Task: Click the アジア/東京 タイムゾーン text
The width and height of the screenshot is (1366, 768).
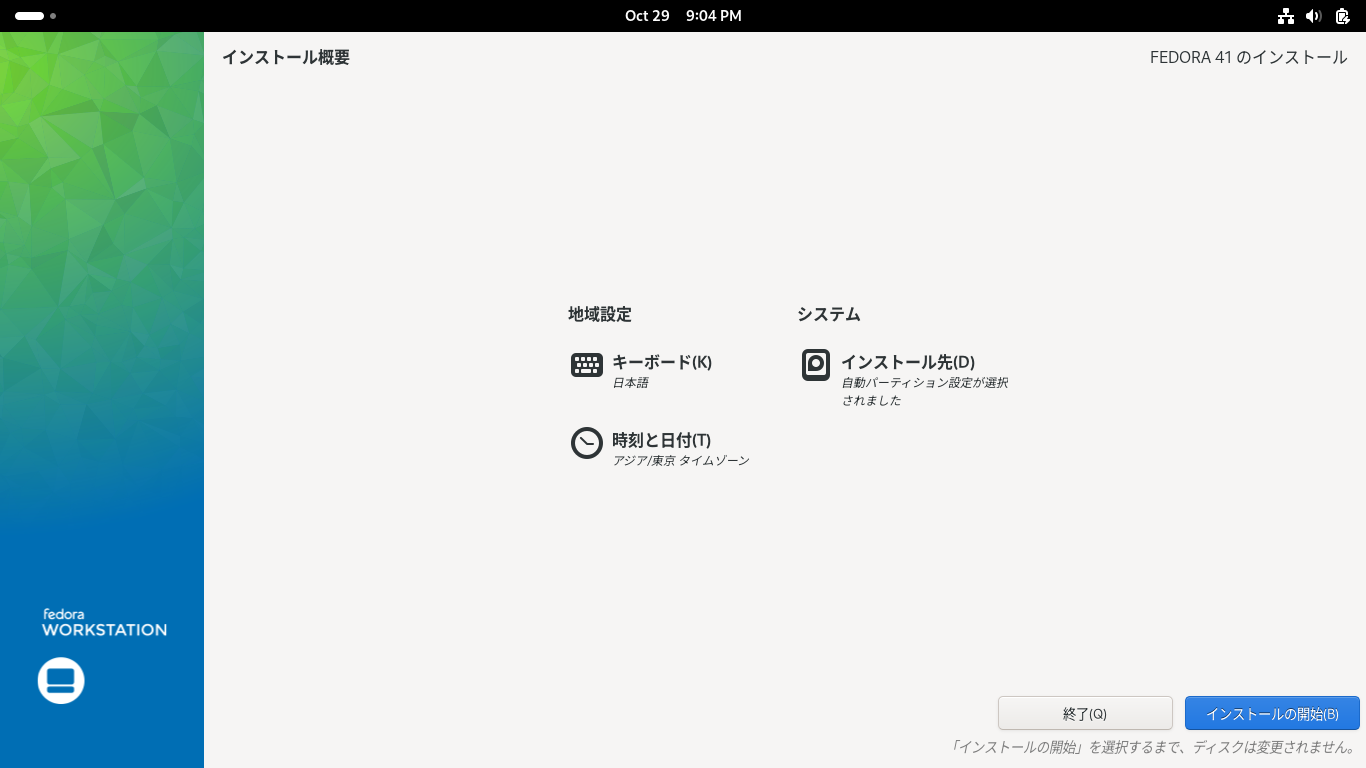Action: [x=681, y=461]
